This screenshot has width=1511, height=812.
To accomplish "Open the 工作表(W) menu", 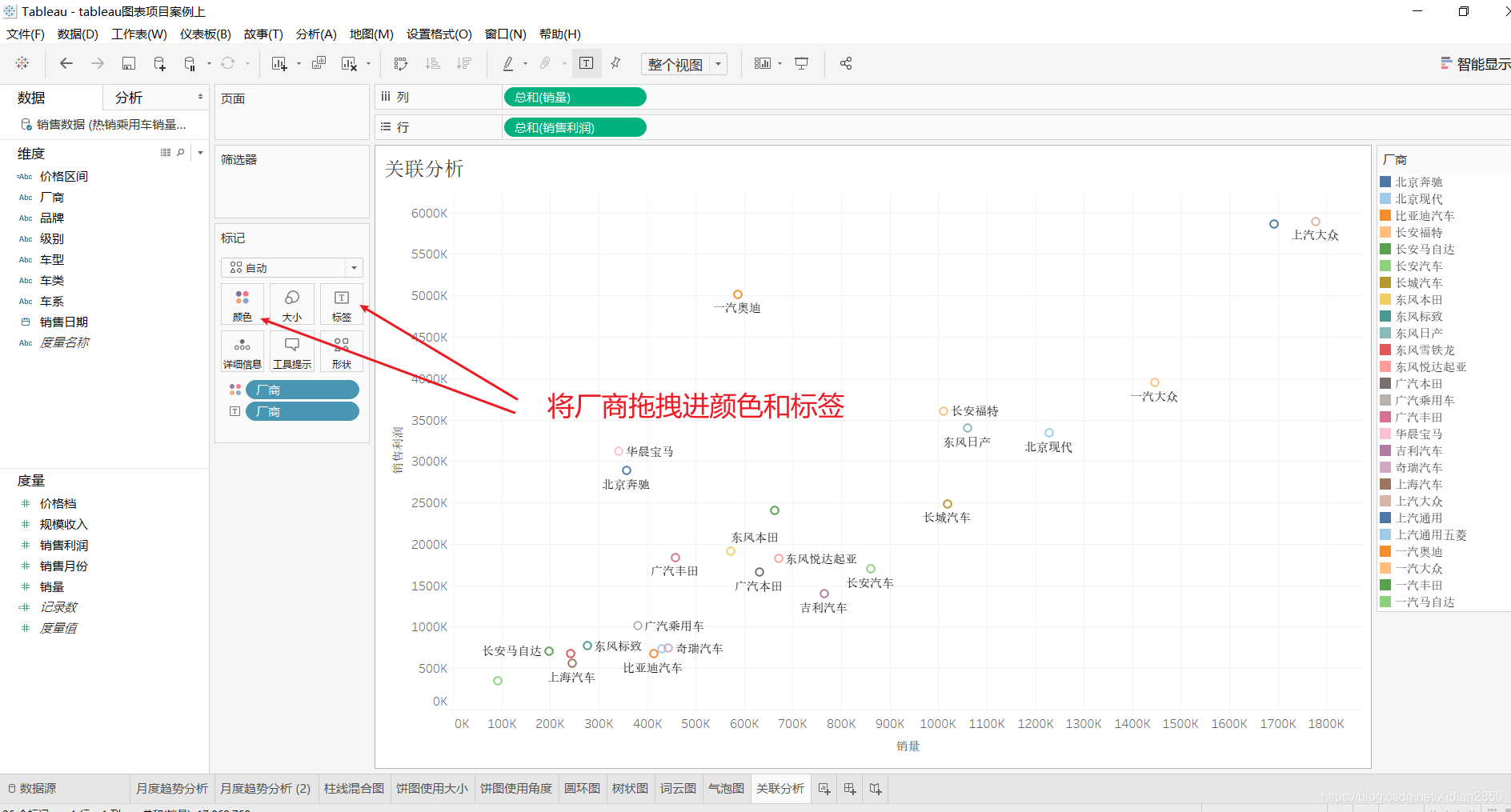I will click(139, 34).
